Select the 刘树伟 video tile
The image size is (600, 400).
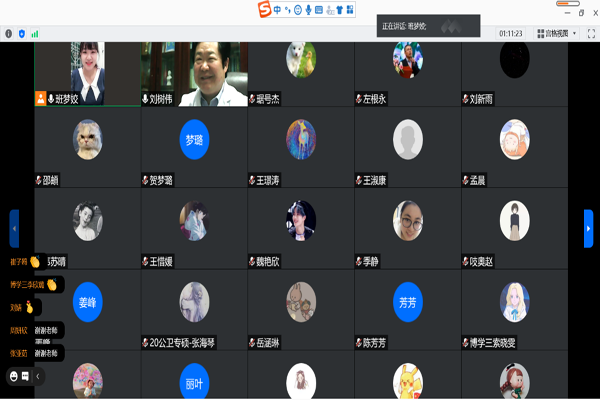click(x=194, y=74)
